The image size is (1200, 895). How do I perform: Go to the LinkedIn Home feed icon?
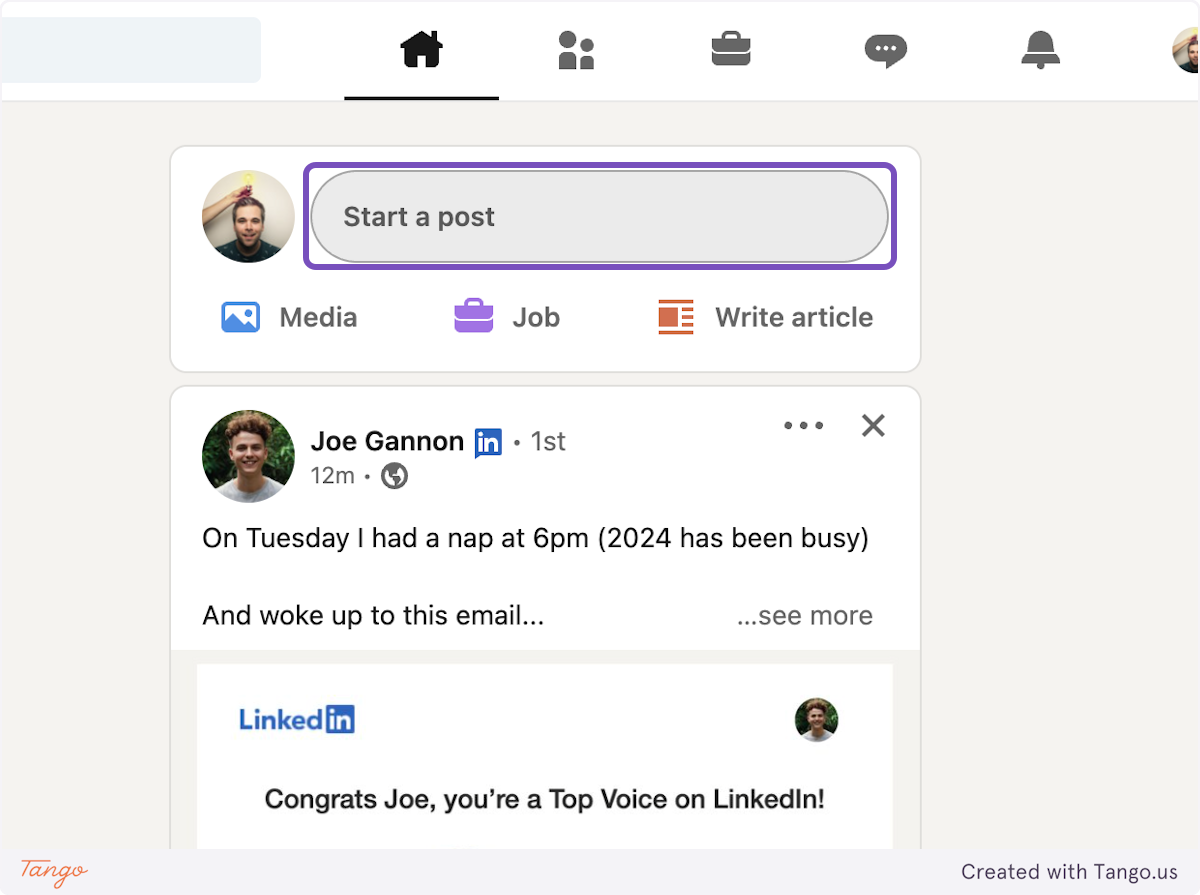coord(421,50)
